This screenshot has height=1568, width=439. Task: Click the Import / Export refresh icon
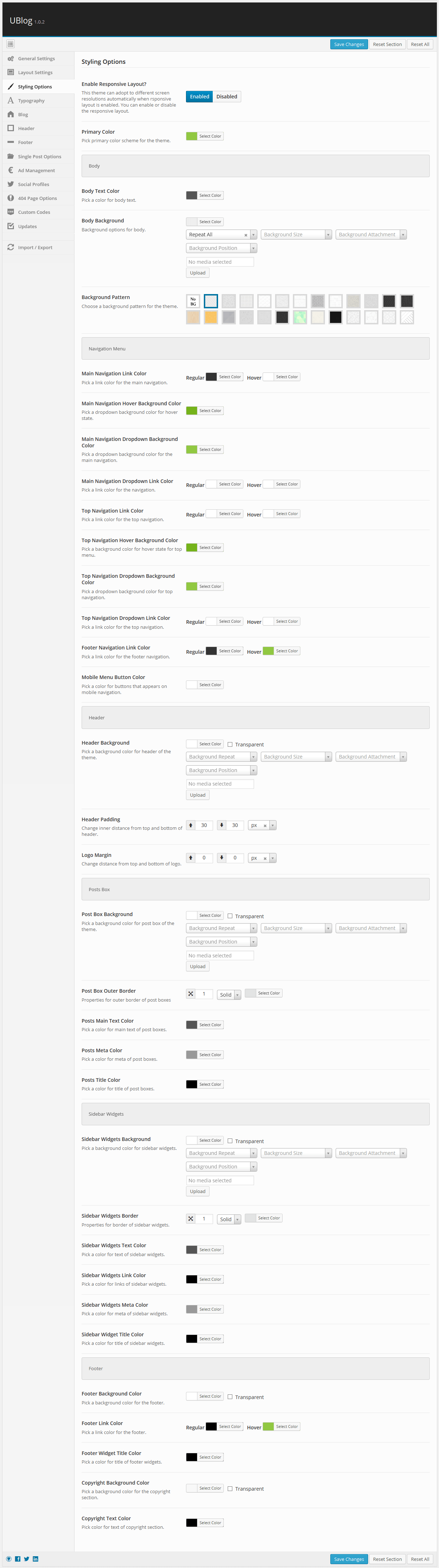tap(10, 247)
